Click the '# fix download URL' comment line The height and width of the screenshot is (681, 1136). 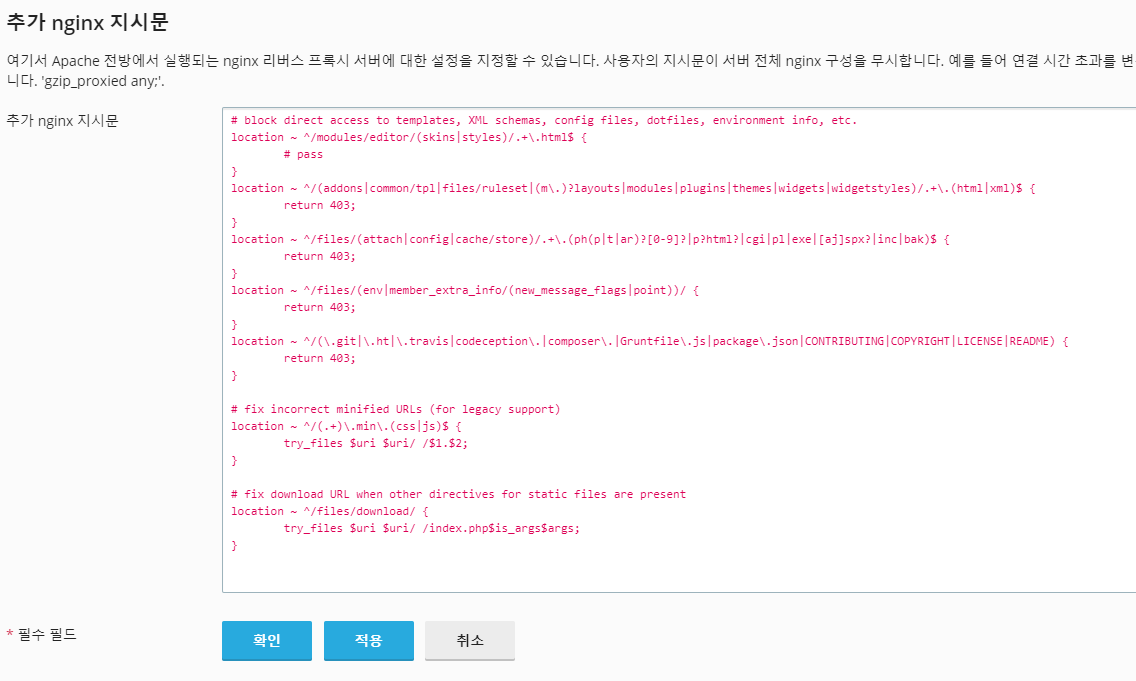tap(459, 494)
